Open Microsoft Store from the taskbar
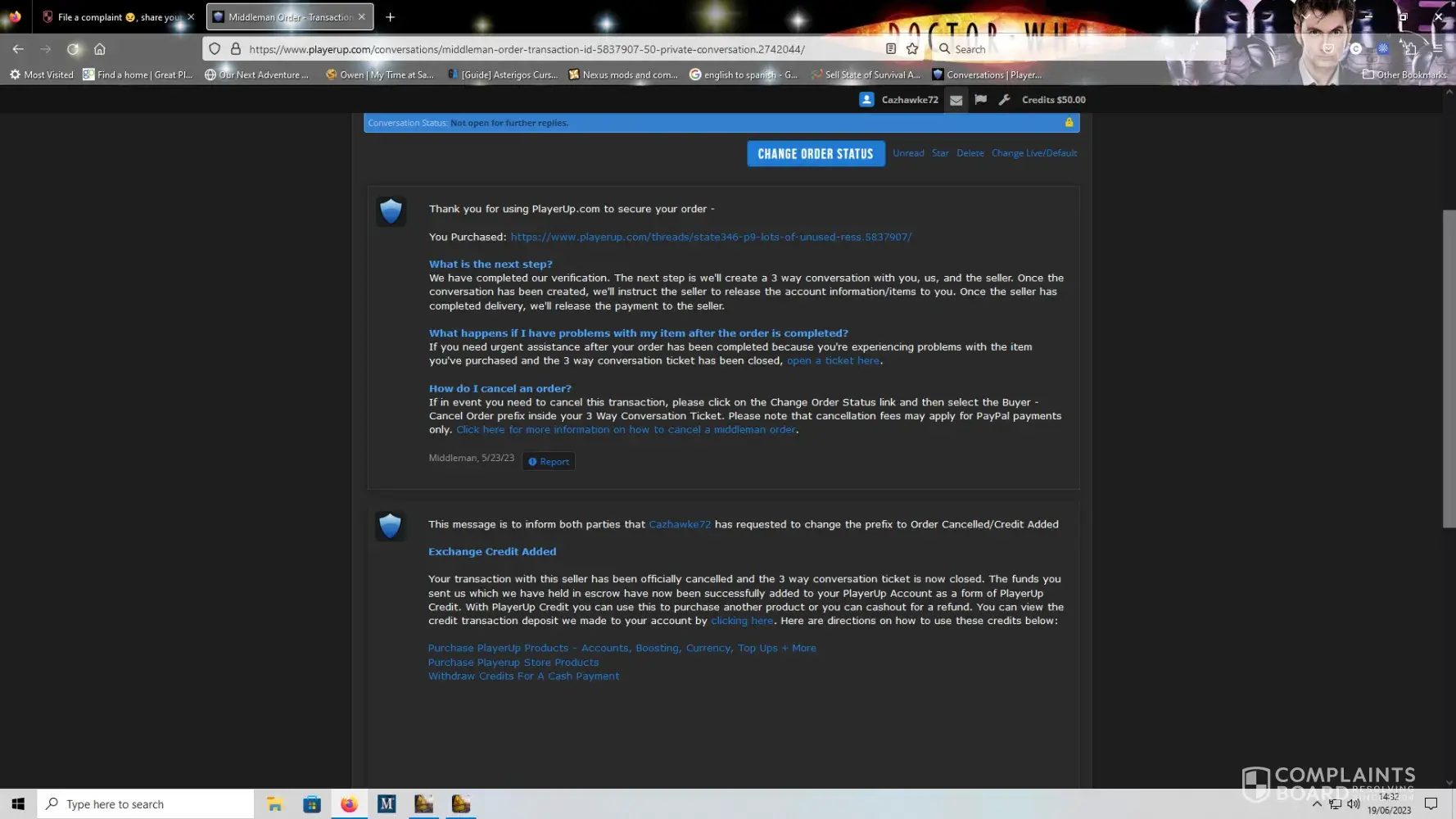Viewport: 1456px width, 819px height. tap(312, 804)
